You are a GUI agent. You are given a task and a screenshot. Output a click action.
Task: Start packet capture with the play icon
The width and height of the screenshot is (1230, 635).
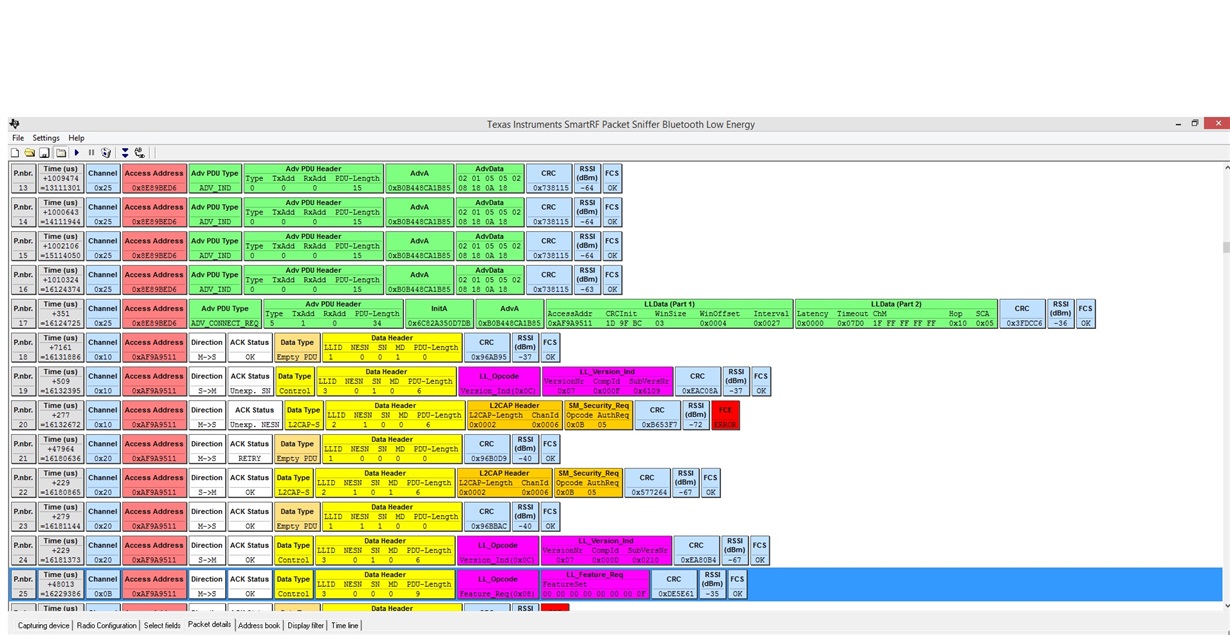pos(77,153)
